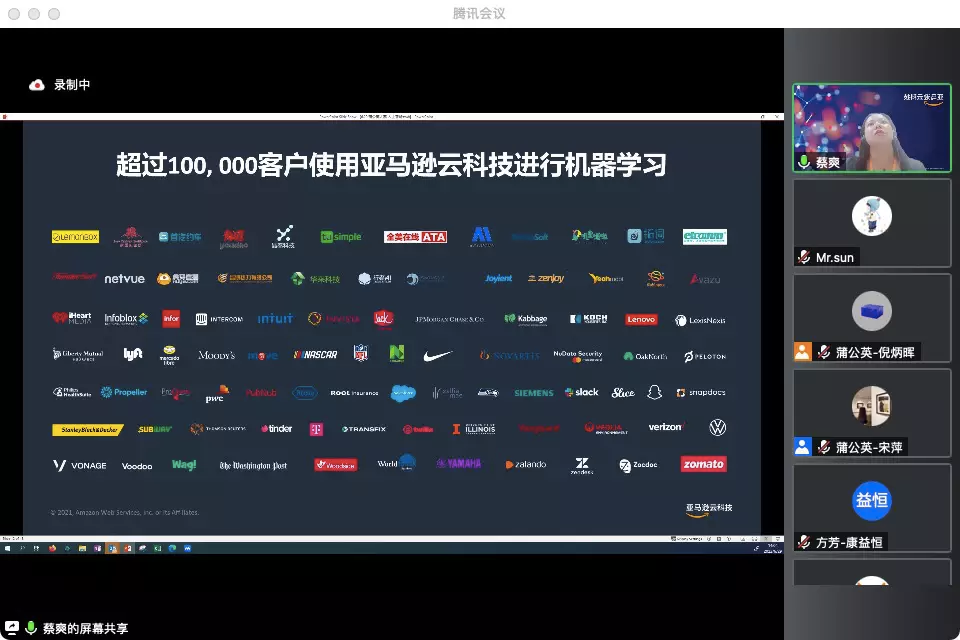960x640 pixels.
Task: Click muted mic icon beside 蒲公英-宋萍
Action: (x=824, y=447)
